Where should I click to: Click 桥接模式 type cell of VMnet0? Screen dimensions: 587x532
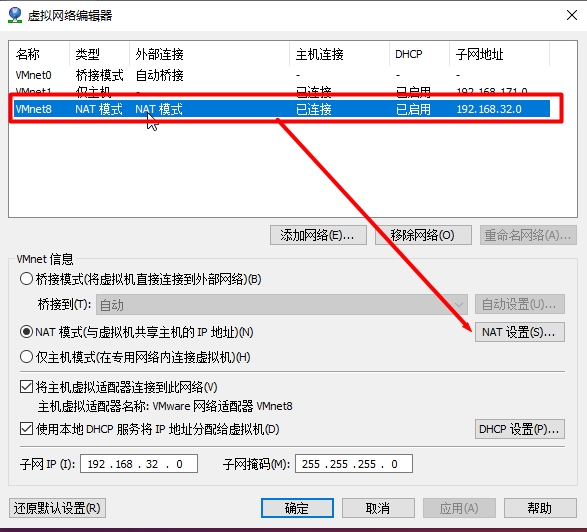(99, 75)
